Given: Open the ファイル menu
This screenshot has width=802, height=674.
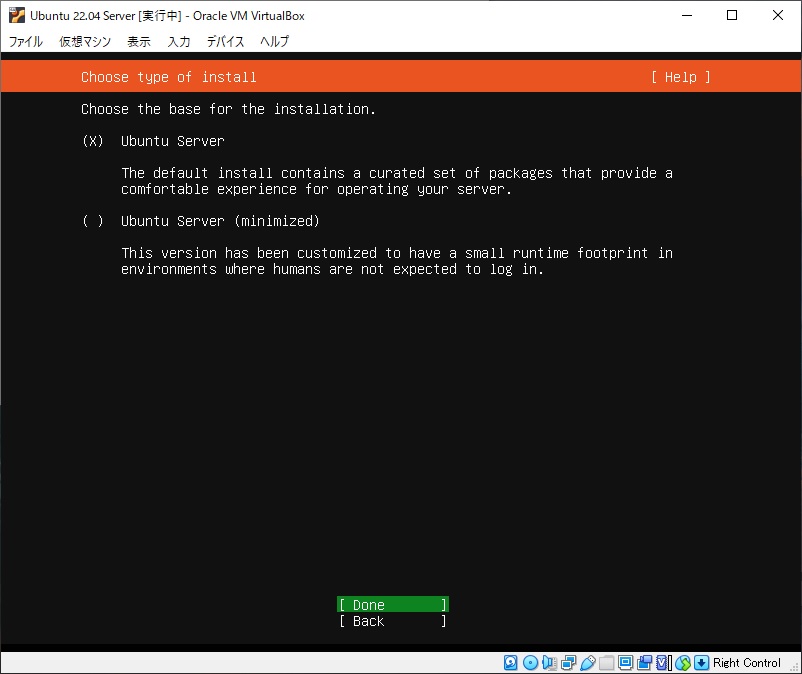Looking at the screenshot, I should pos(26,41).
